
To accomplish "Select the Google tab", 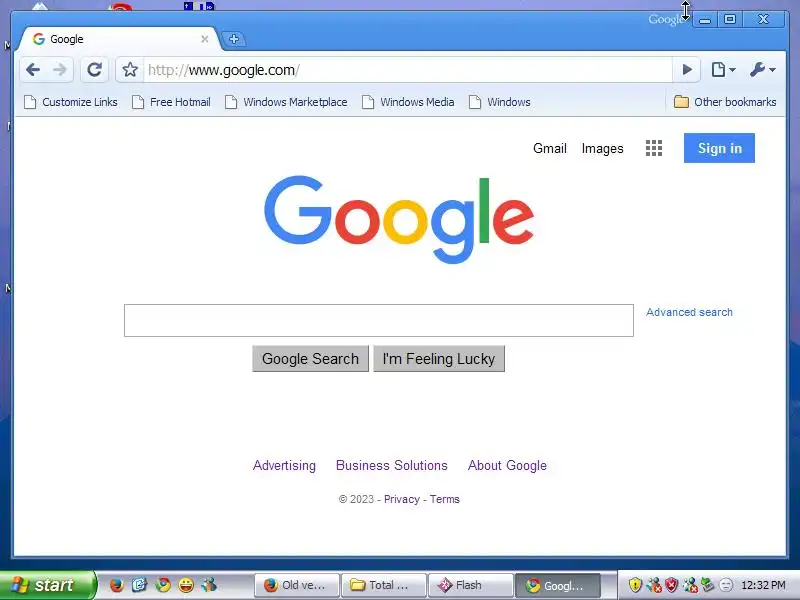I will [118, 39].
